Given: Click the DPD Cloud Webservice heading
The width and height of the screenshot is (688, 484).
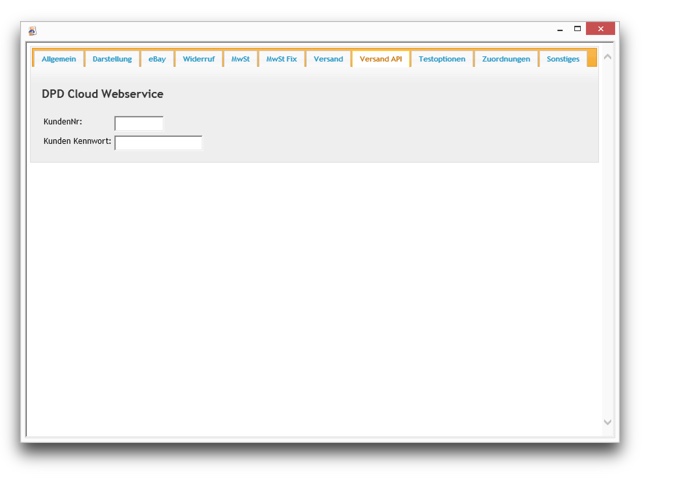Looking at the screenshot, I should 102,94.
